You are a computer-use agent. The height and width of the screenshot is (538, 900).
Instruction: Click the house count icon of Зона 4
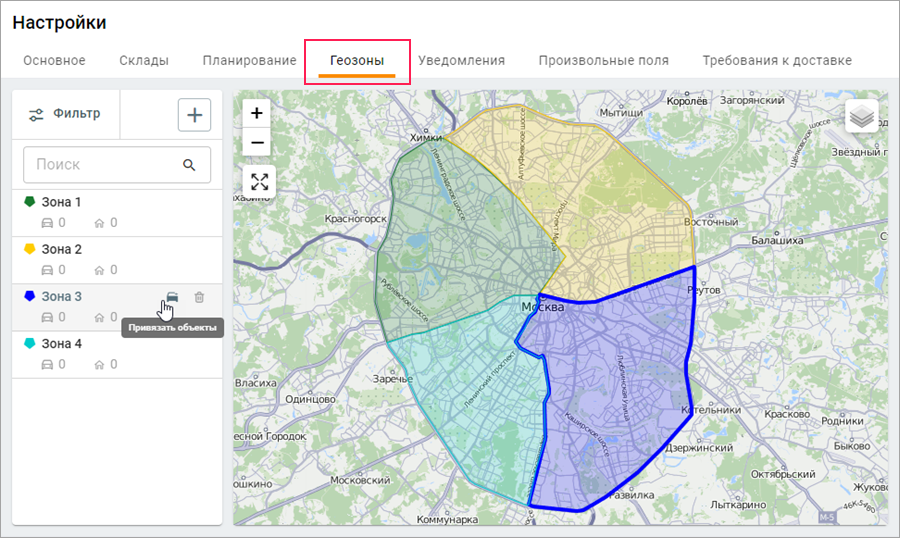(99, 364)
